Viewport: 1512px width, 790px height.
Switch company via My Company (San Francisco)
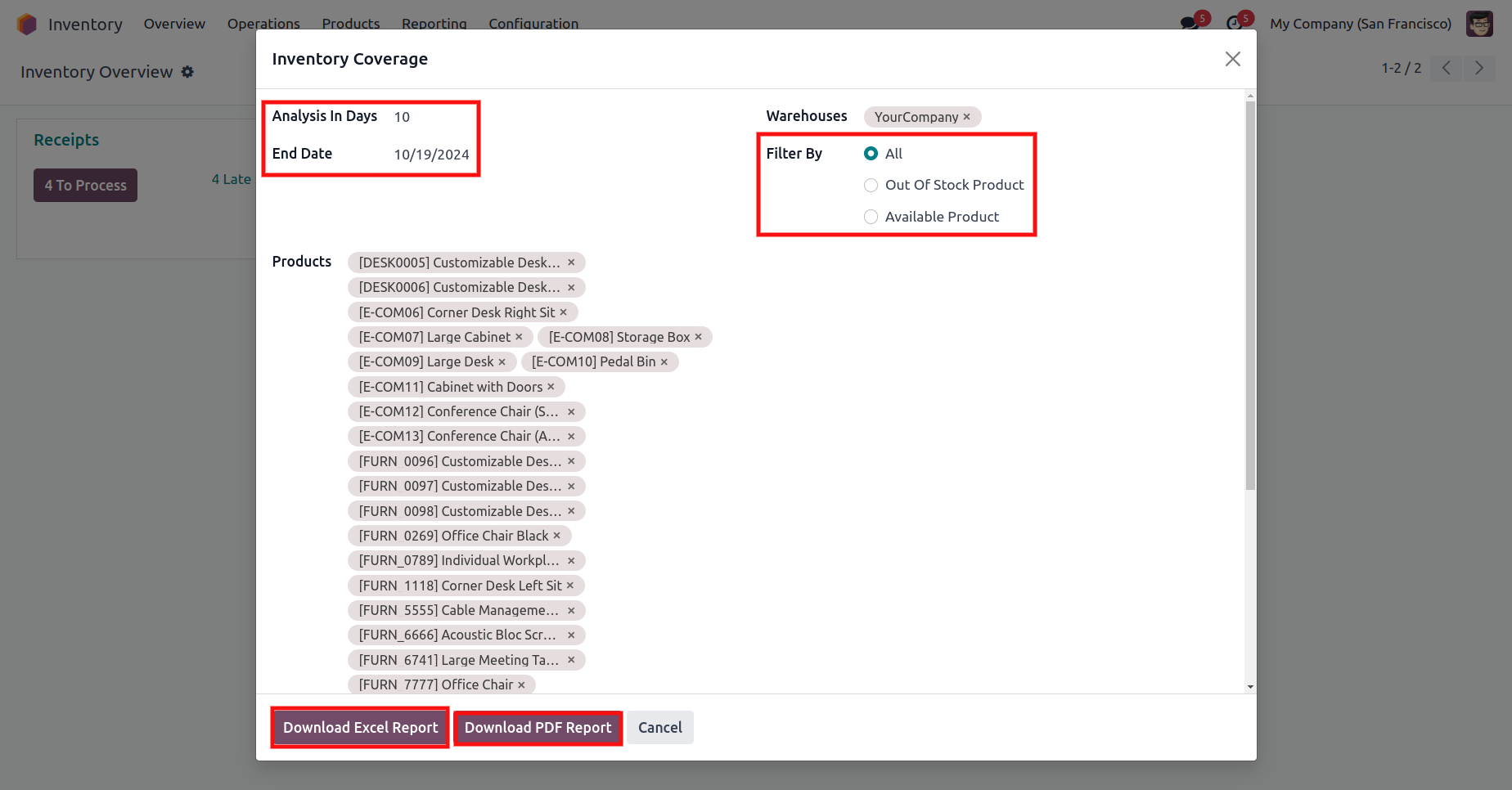tap(1361, 24)
